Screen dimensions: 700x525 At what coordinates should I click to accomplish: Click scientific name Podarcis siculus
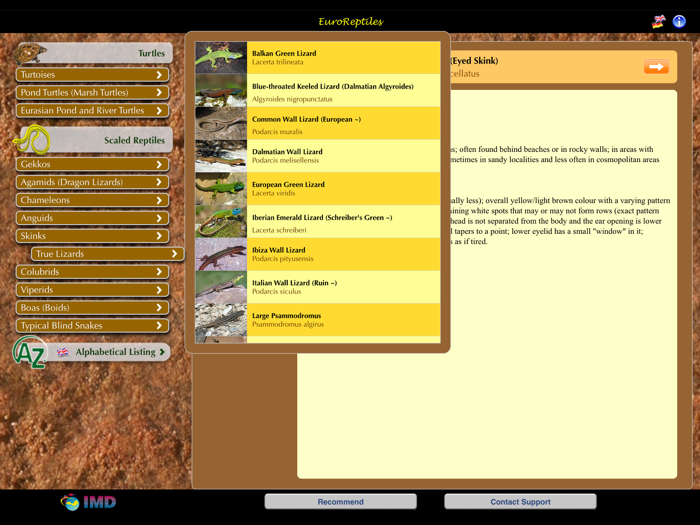point(276,292)
